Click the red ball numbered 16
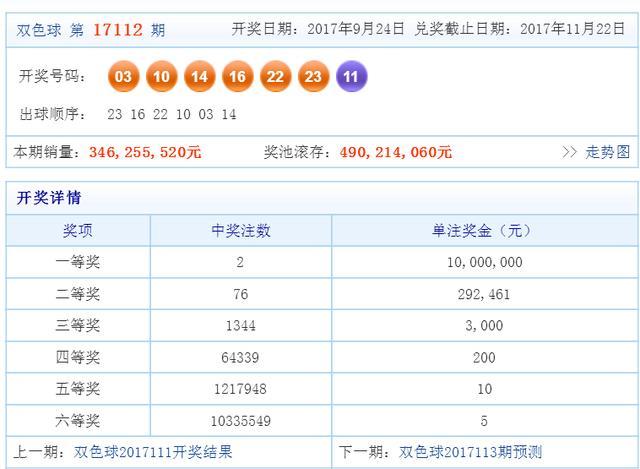The image size is (640, 469). pyautogui.click(x=237, y=76)
